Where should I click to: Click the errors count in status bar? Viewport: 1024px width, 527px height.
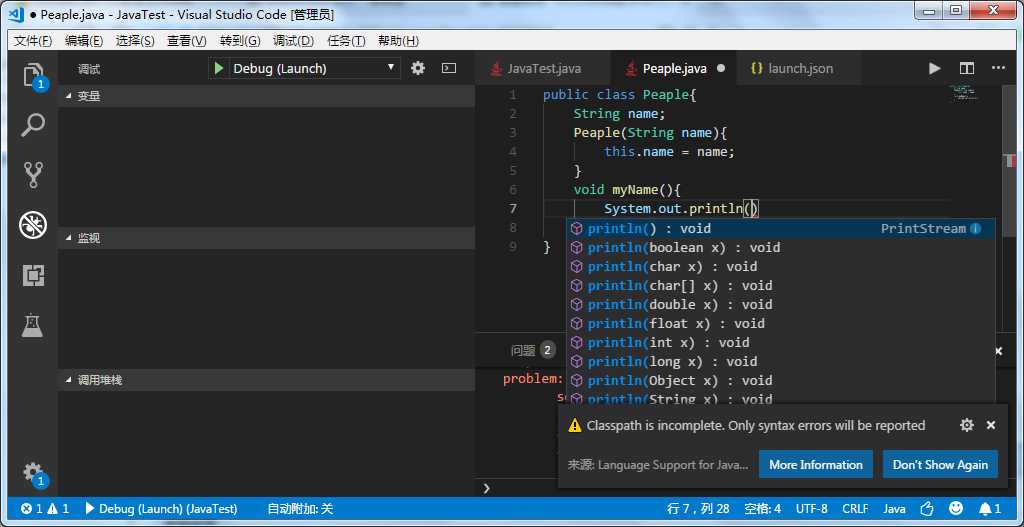point(32,508)
